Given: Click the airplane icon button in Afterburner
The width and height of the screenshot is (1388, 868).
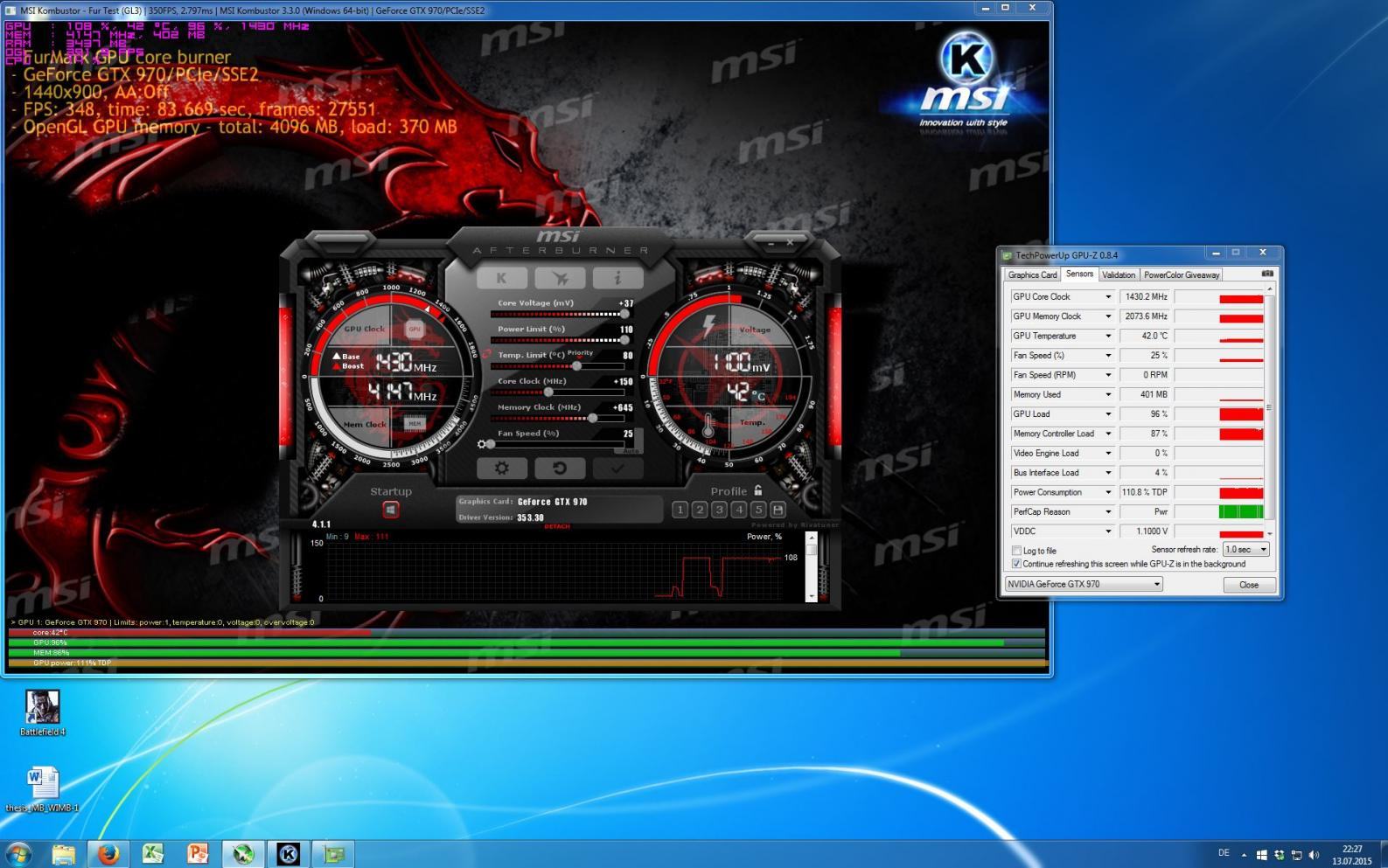Looking at the screenshot, I should pyautogui.click(x=560, y=278).
